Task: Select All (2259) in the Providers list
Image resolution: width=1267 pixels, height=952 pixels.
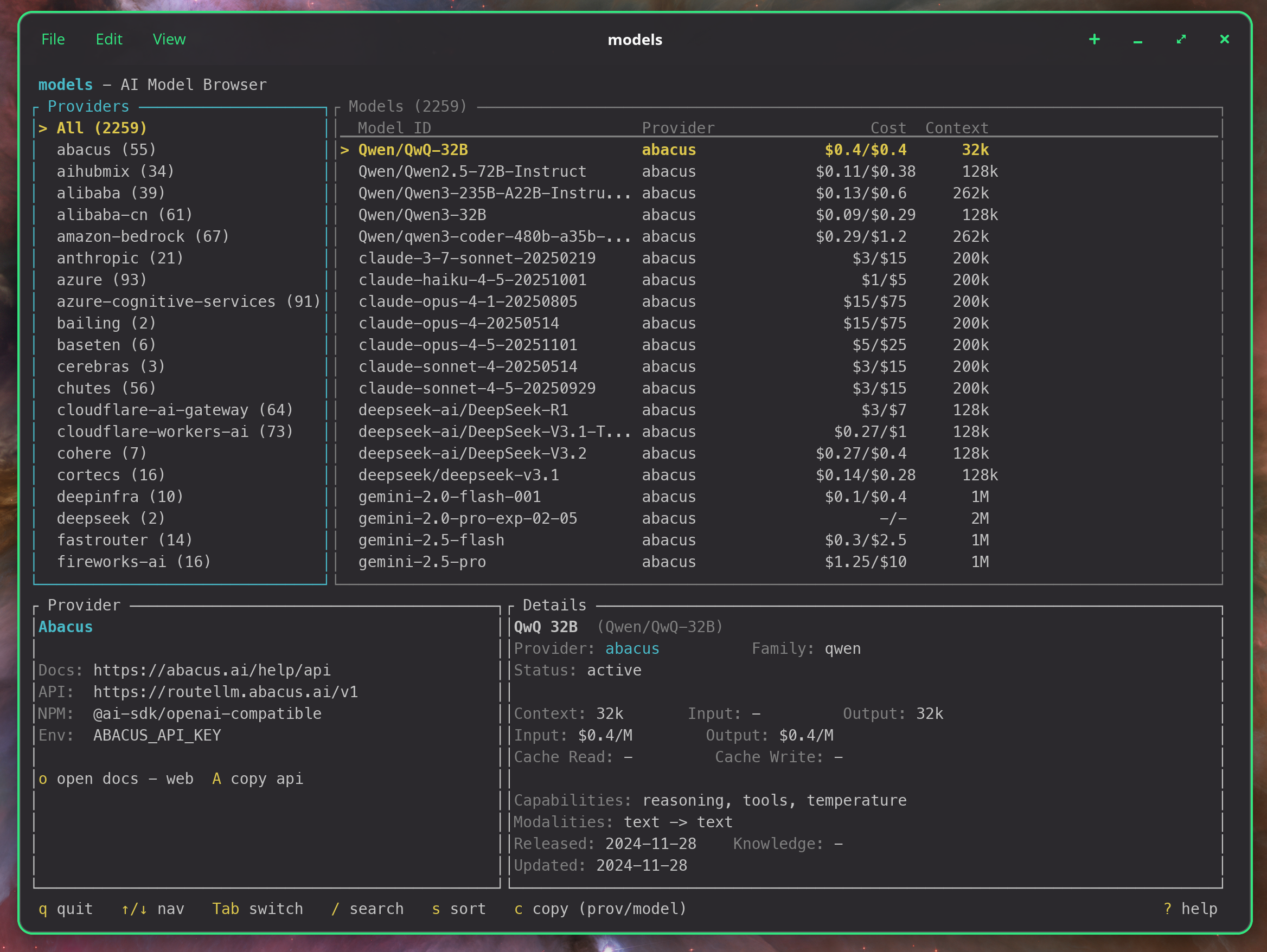Action: (101, 127)
